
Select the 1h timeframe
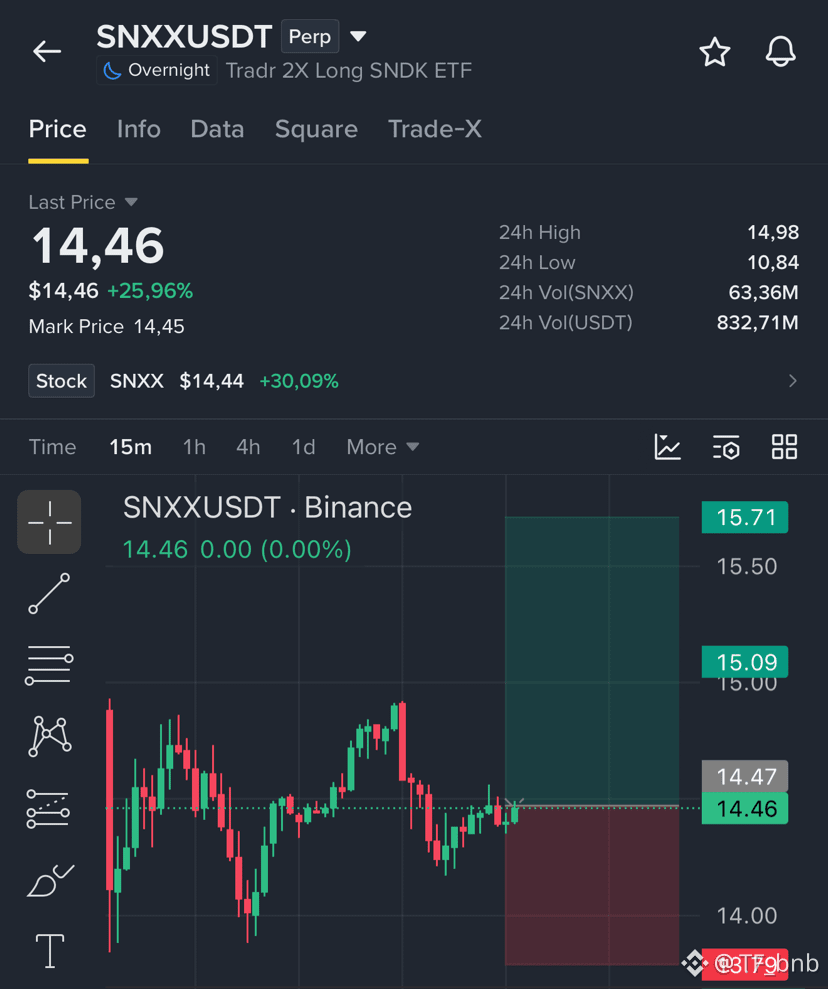(x=194, y=447)
